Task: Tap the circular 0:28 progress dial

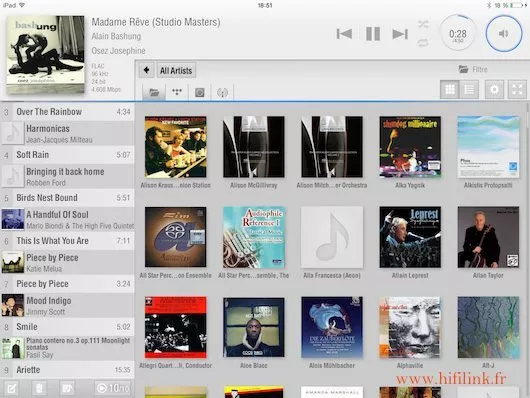Action: (x=458, y=33)
